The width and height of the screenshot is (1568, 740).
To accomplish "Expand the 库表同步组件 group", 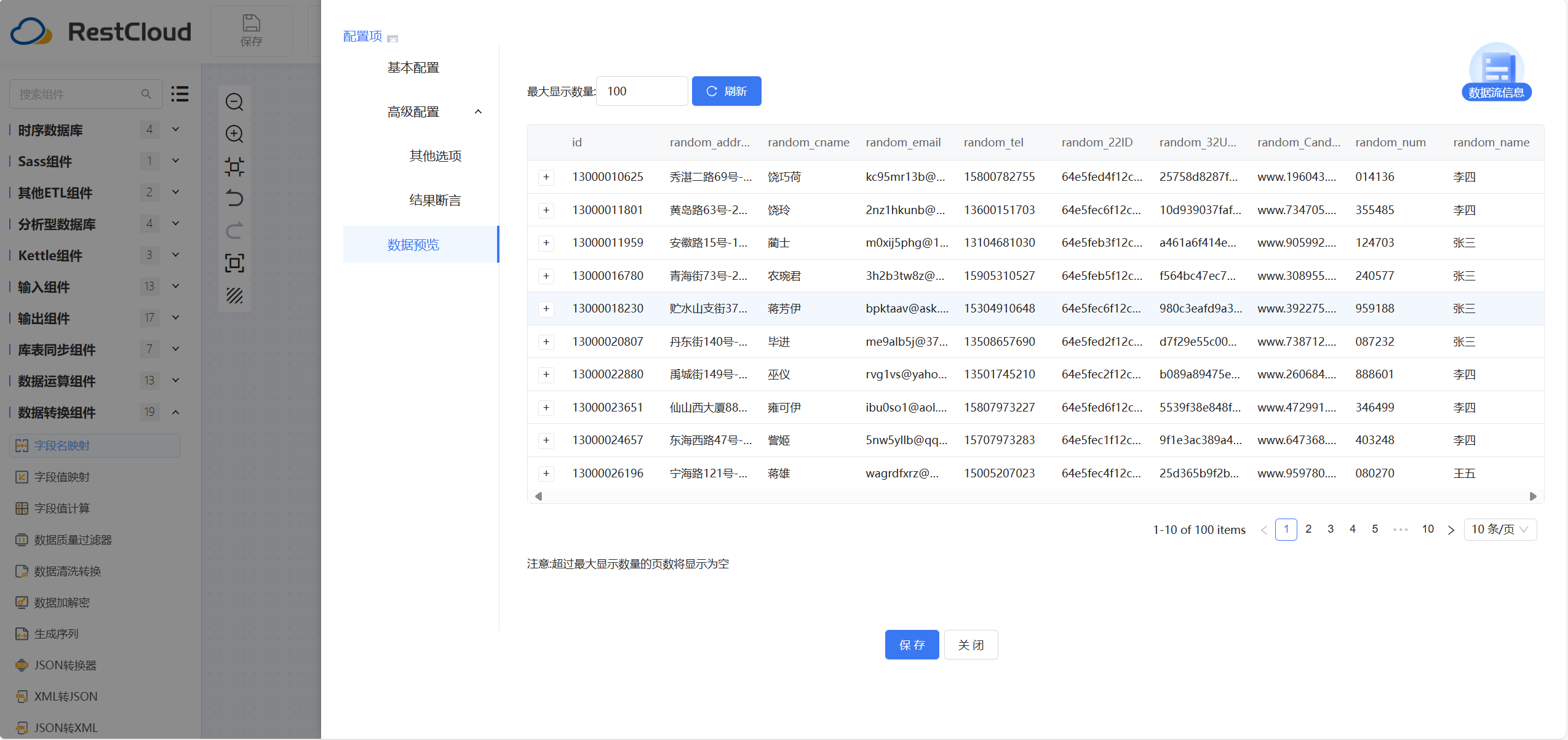I will pyautogui.click(x=175, y=349).
